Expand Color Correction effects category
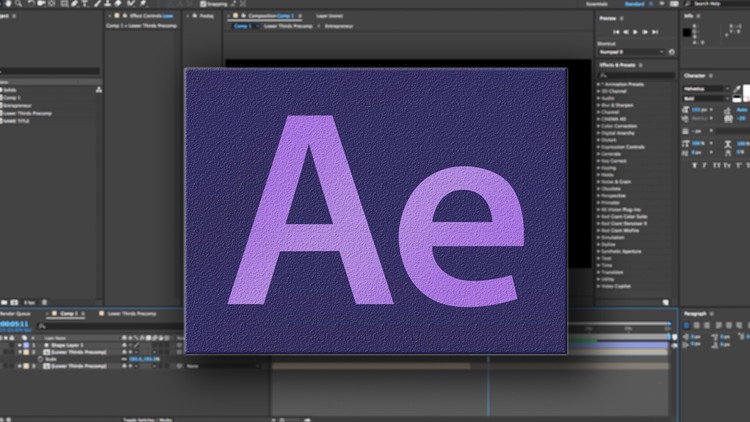Viewport: 750px width, 422px height. click(598, 126)
